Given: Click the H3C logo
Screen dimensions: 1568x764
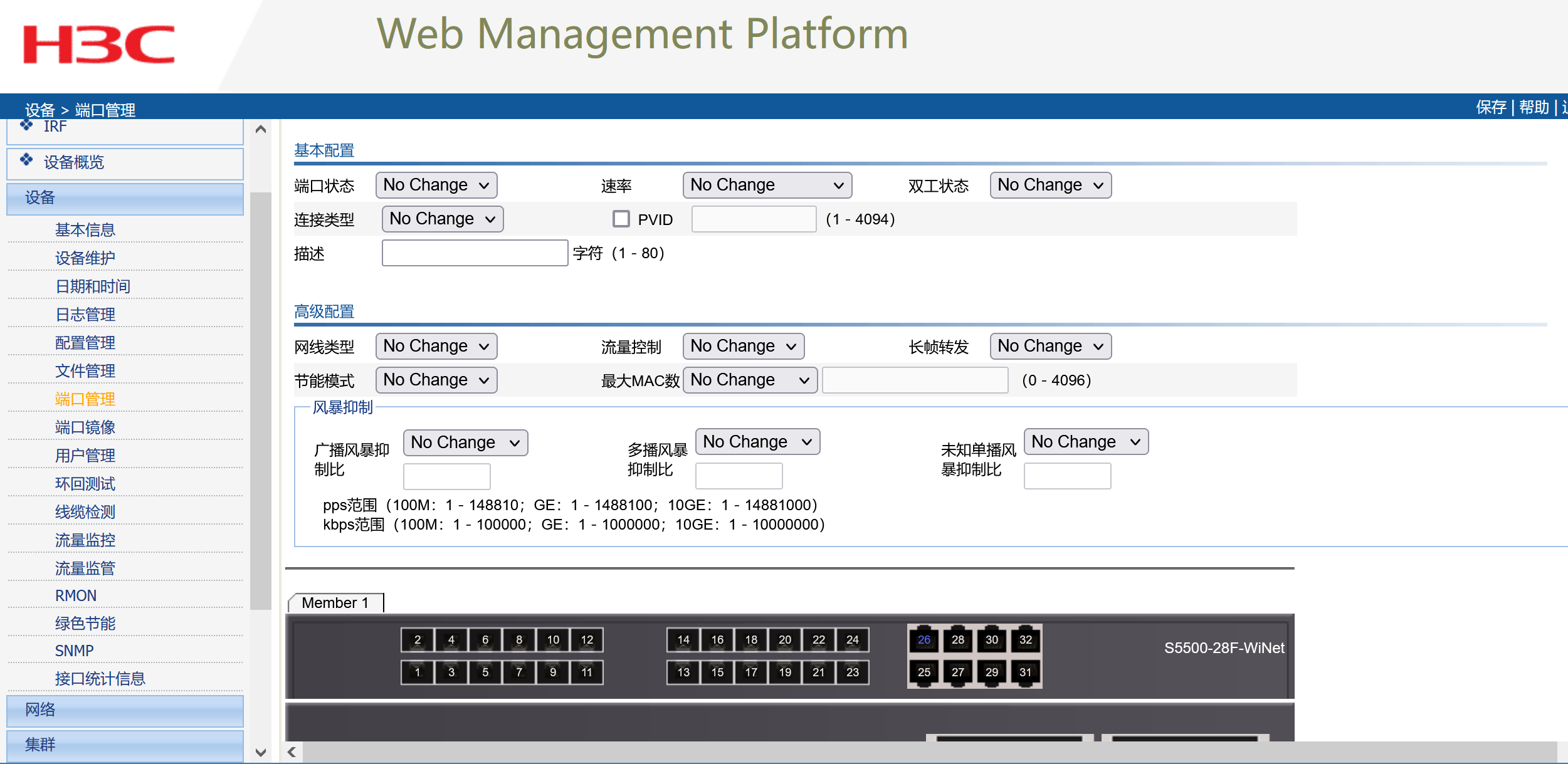Looking at the screenshot, I should [98, 44].
